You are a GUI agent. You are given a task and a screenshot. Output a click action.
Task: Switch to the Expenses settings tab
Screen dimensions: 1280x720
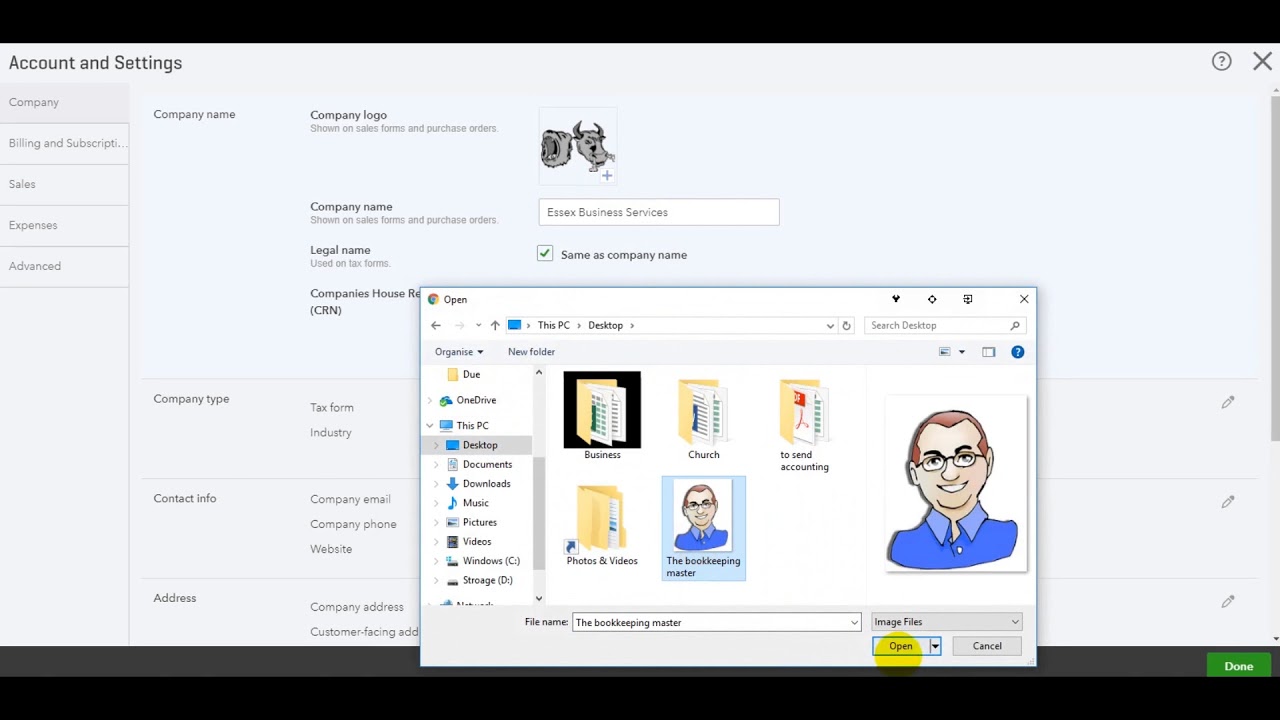click(64, 225)
